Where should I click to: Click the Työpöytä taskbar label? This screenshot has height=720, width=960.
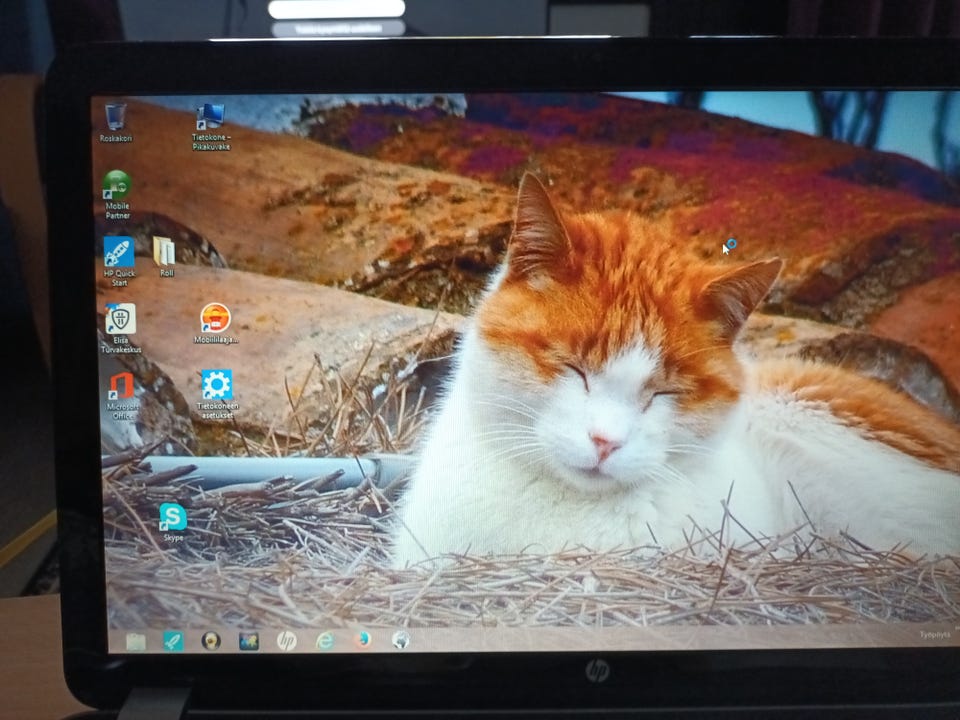pyautogui.click(x=934, y=635)
